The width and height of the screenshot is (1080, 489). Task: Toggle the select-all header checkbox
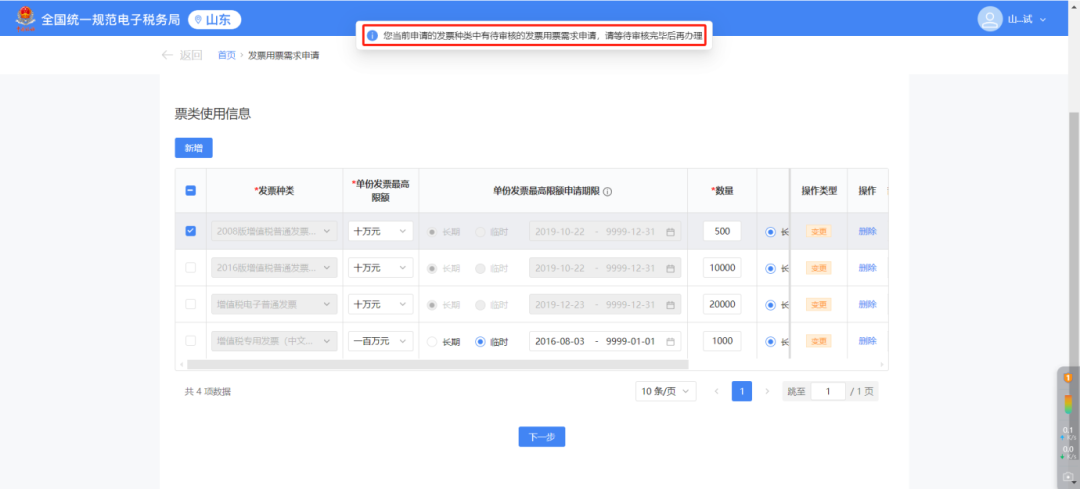click(x=191, y=191)
